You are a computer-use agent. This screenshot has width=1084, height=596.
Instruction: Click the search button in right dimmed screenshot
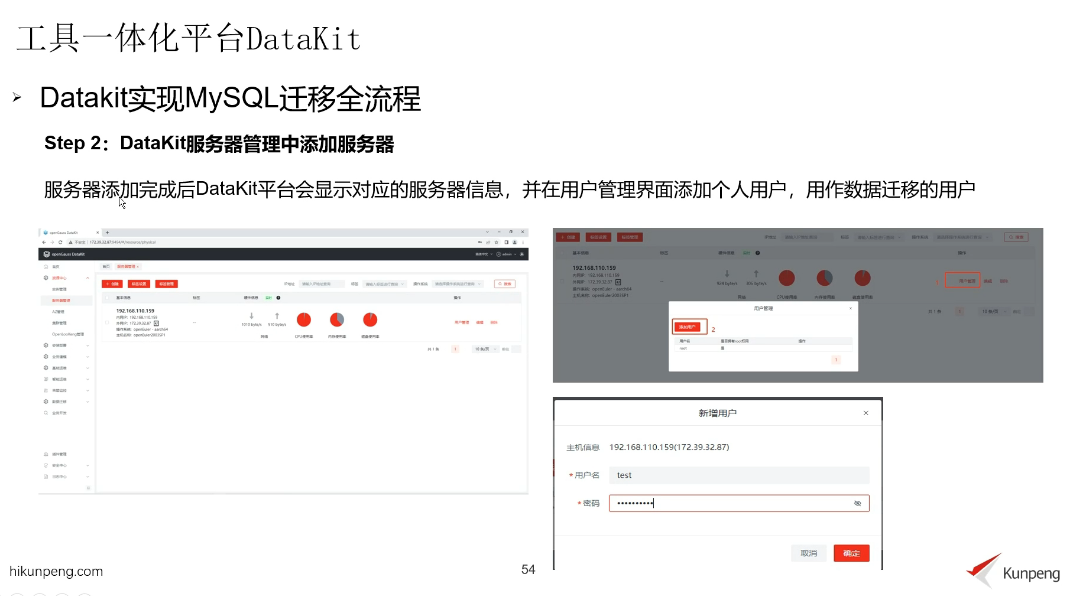(x=1016, y=237)
